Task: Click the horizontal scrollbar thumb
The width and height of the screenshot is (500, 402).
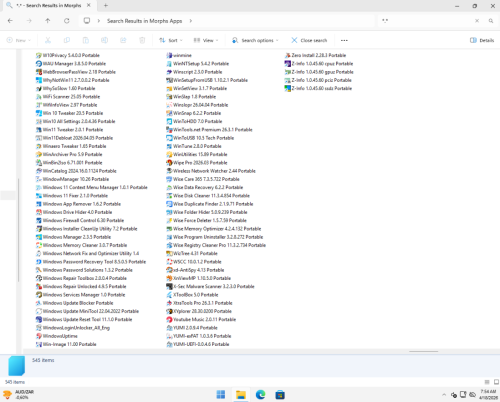Action: [423, 351]
